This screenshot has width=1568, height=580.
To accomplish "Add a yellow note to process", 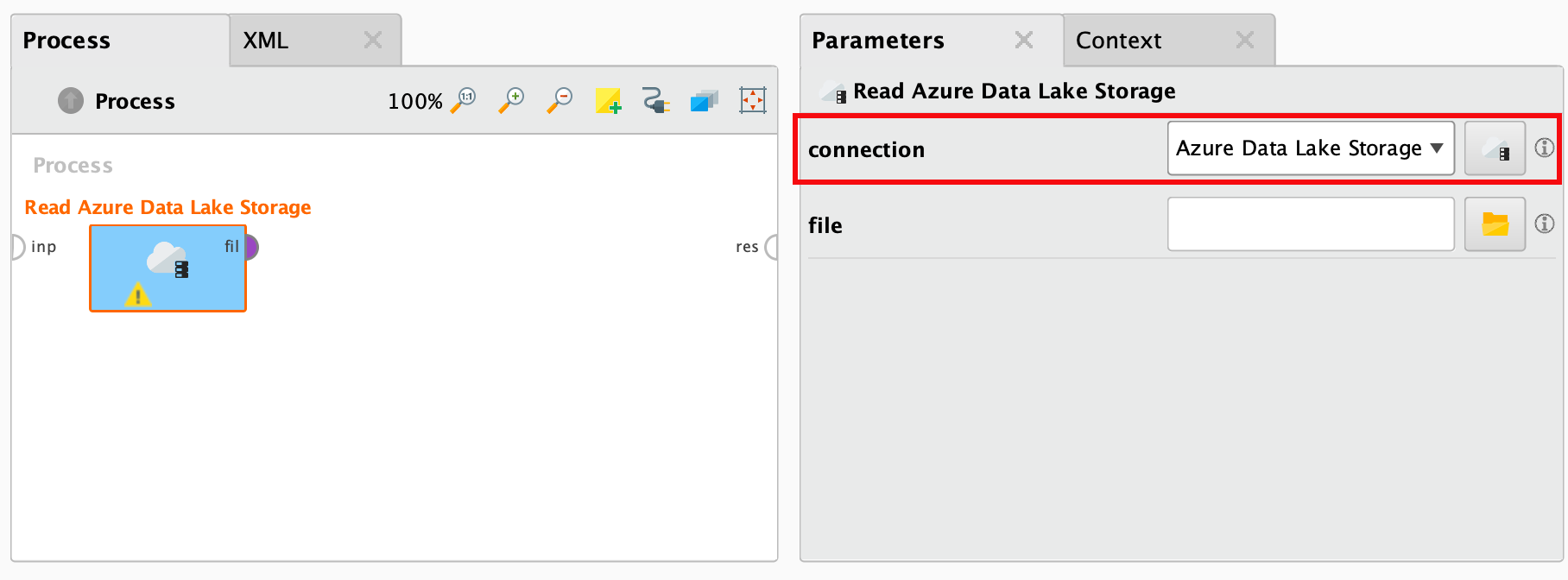I will pos(608,100).
